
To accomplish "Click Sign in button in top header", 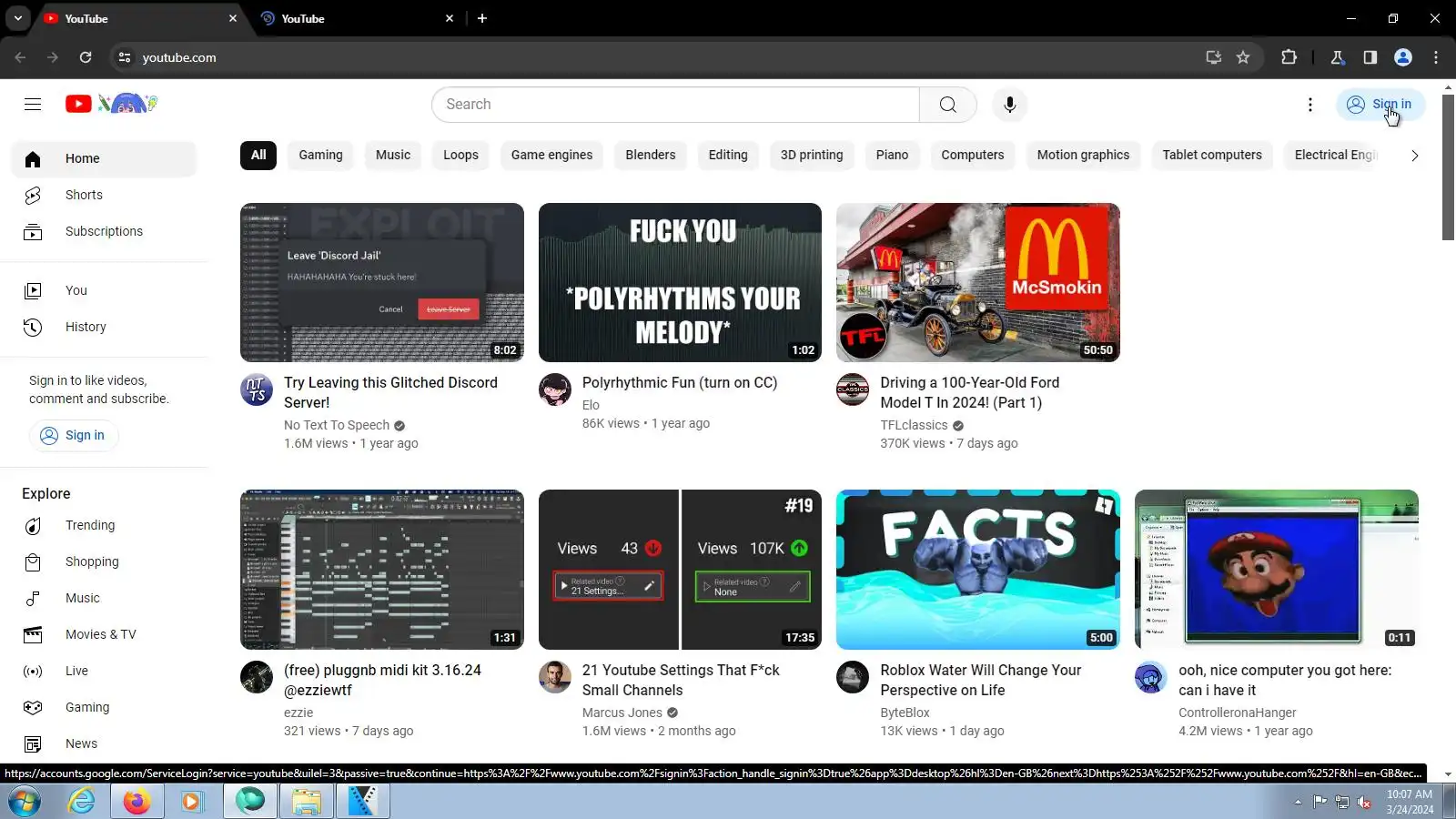I will [1380, 105].
